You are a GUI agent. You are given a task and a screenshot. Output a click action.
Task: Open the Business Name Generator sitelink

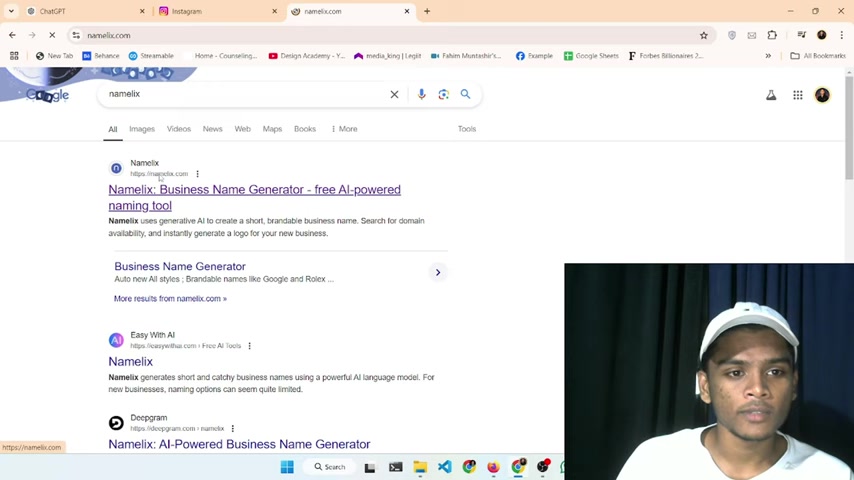pos(180,266)
